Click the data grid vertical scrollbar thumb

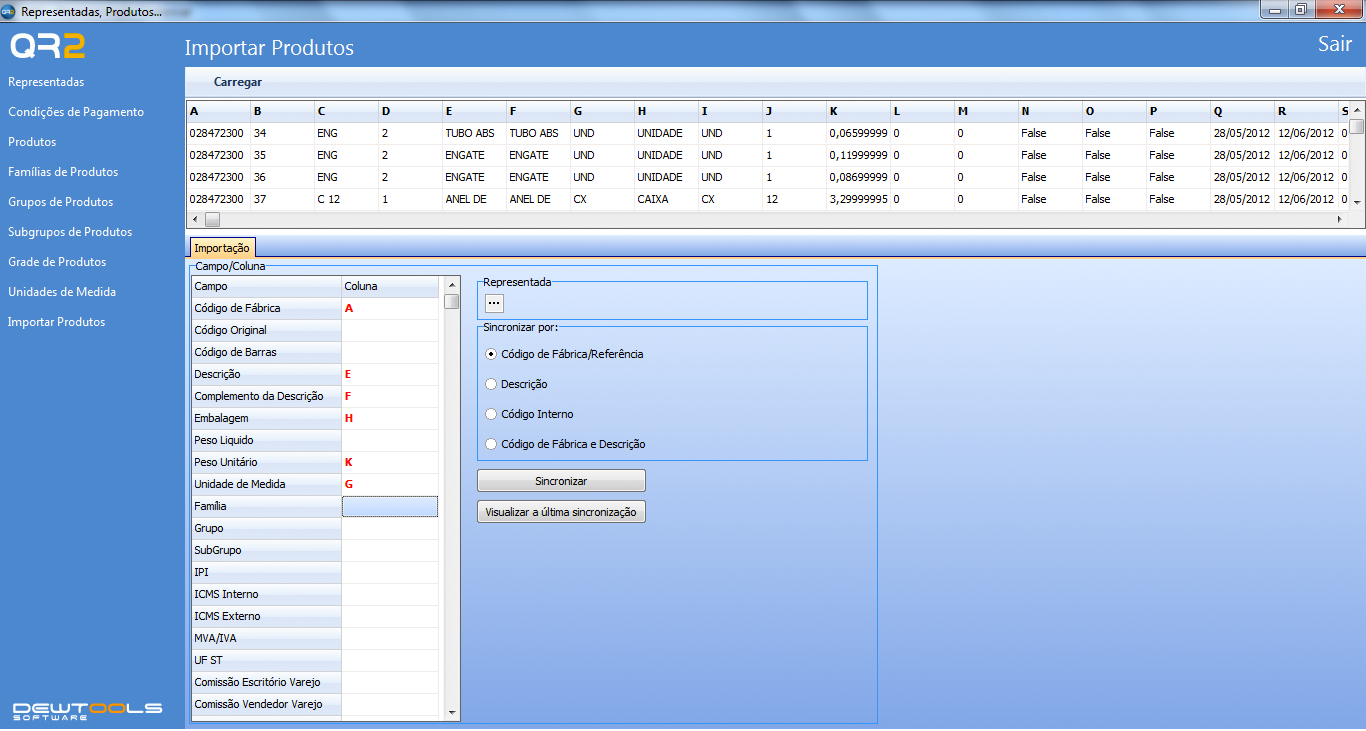coord(1357,126)
